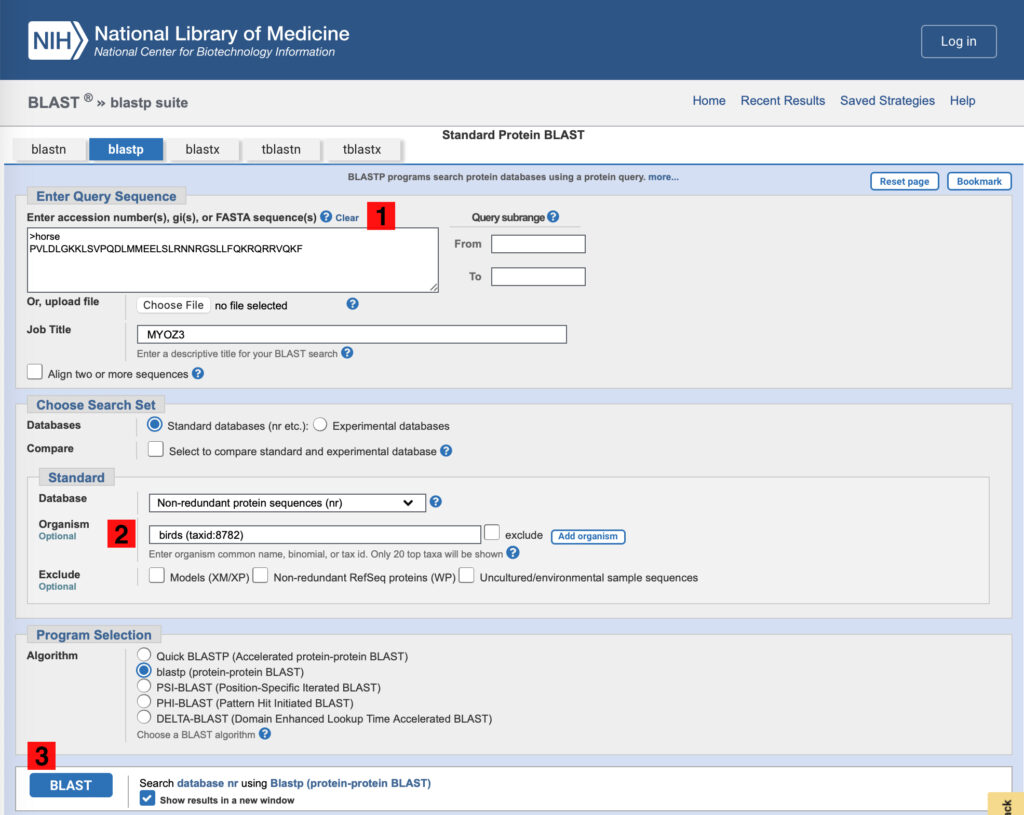Viewport: 1024px width, 815px height.
Task: Enable Align two or more sequences checkbox
Action: tap(35, 372)
